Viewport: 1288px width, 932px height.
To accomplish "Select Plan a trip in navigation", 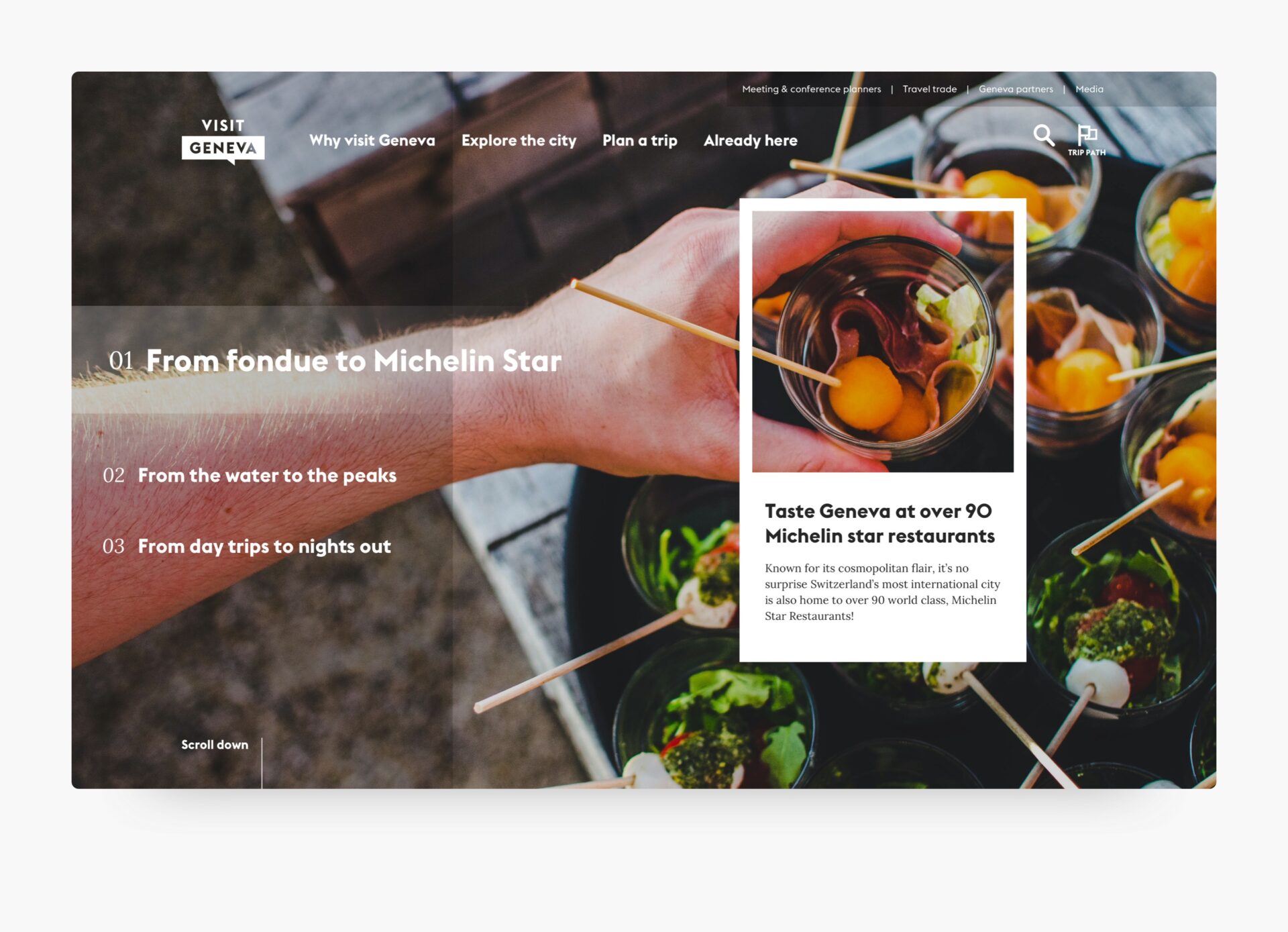I will pos(640,141).
